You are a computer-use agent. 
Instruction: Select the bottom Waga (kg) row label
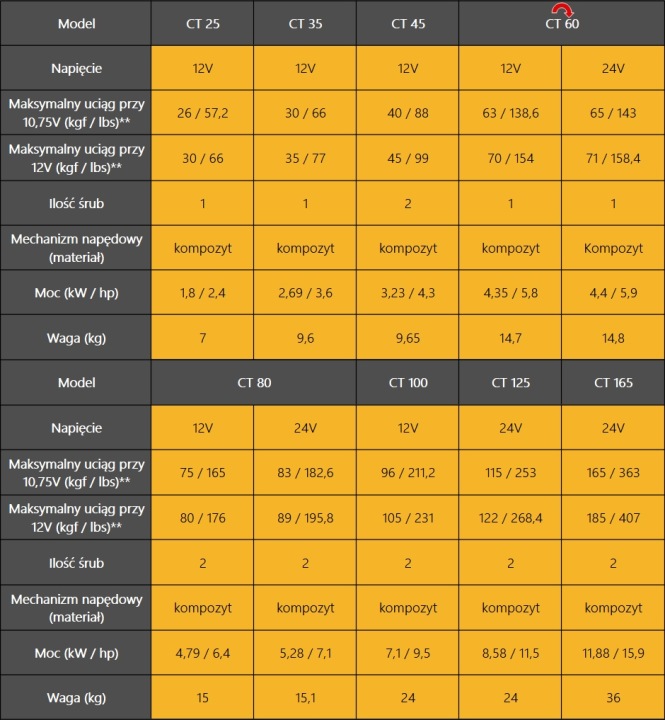(76, 698)
